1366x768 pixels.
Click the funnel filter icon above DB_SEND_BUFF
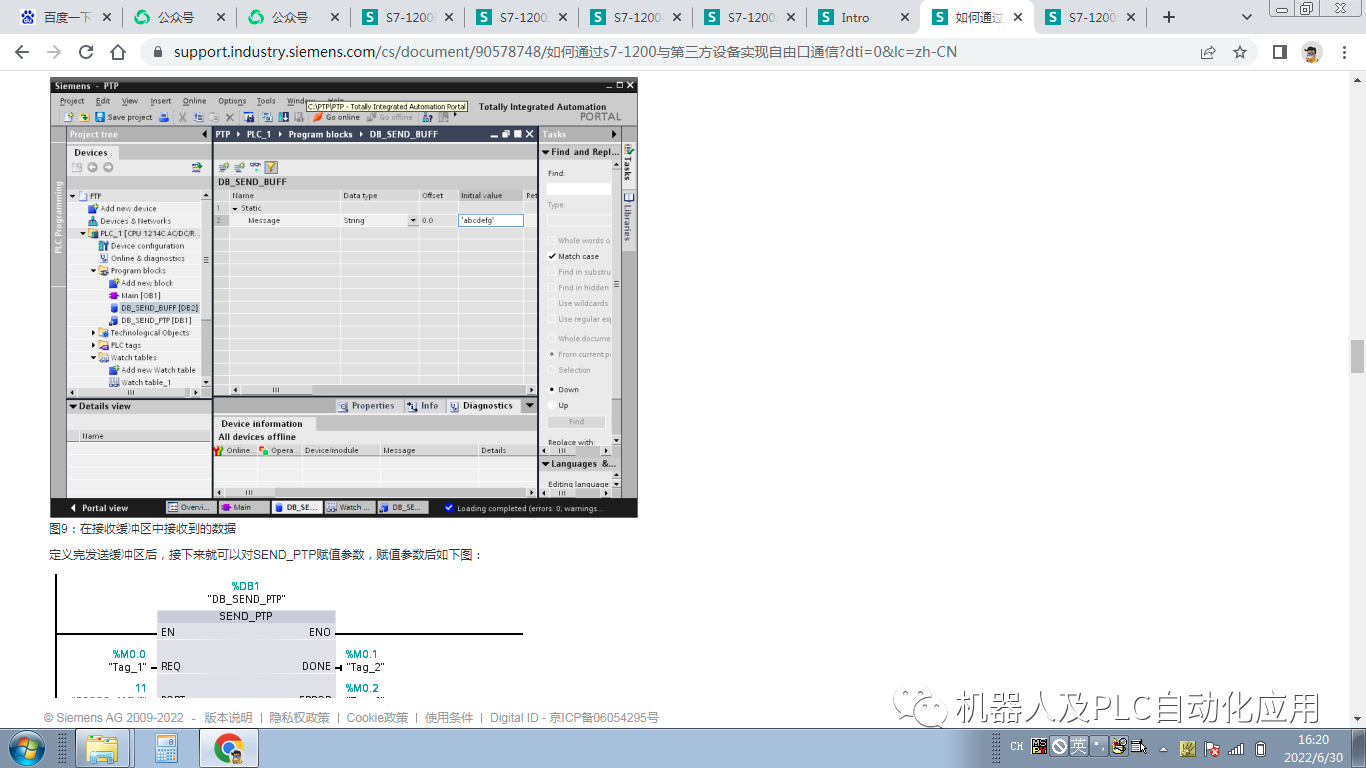271,167
